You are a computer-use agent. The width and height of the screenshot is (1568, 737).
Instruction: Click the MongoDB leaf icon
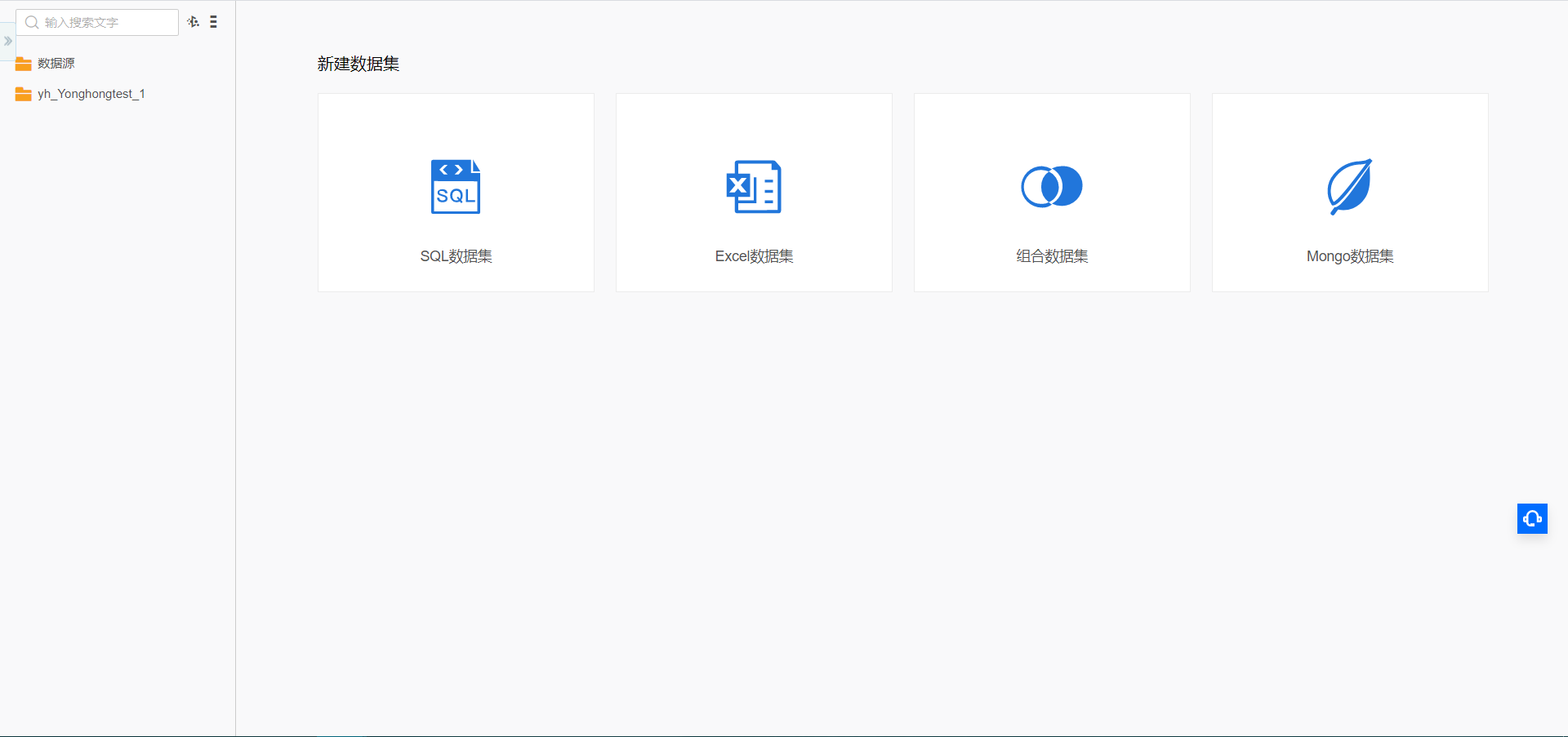pos(1349,186)
